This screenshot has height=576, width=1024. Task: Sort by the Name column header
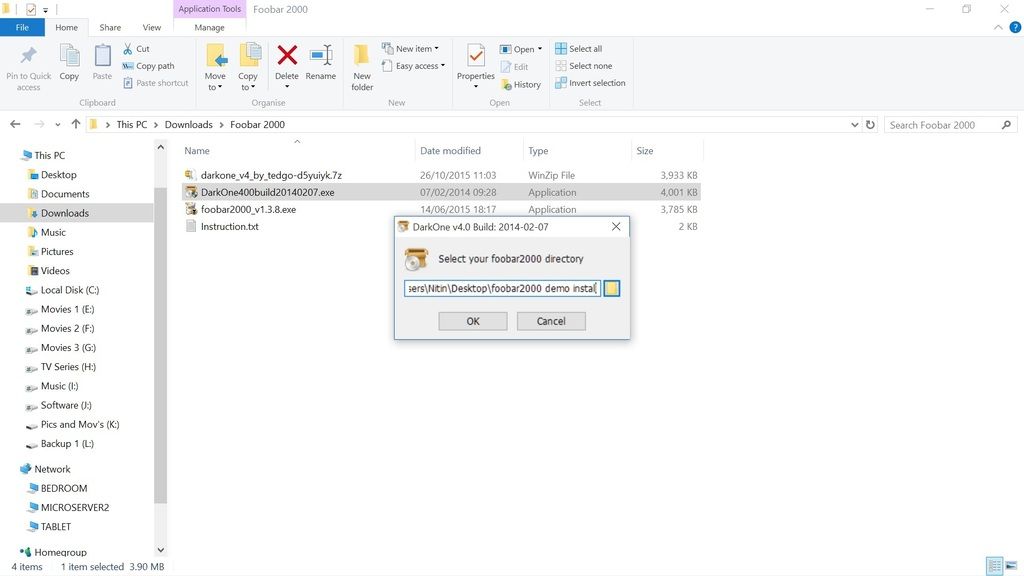tap(197, 150)
